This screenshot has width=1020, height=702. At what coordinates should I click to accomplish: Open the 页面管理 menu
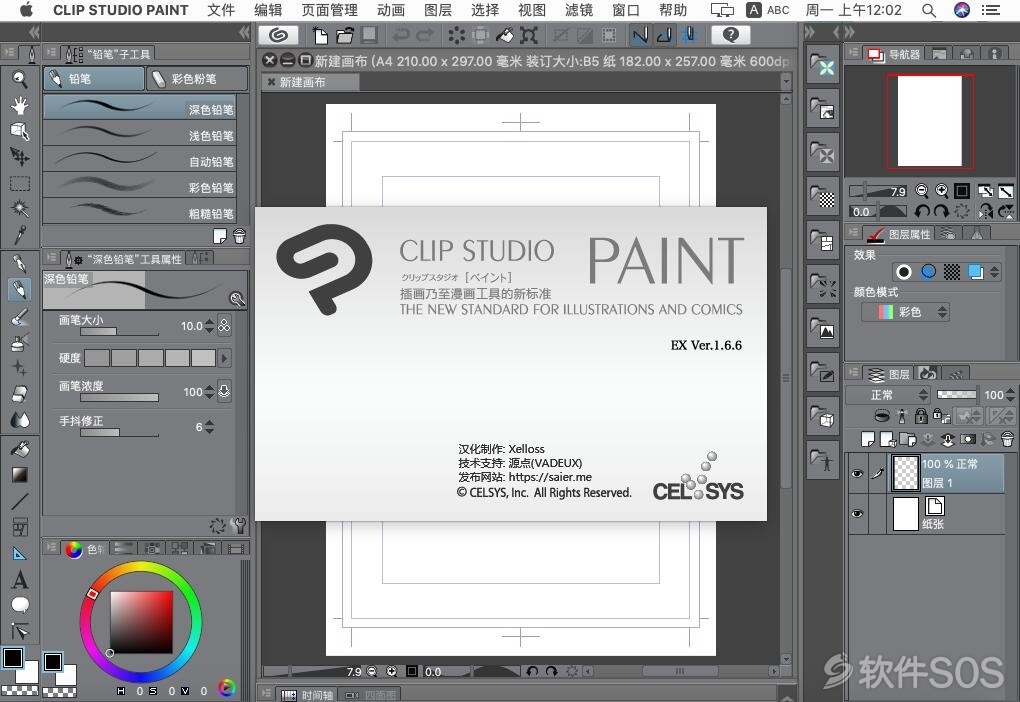coord(330,10)
